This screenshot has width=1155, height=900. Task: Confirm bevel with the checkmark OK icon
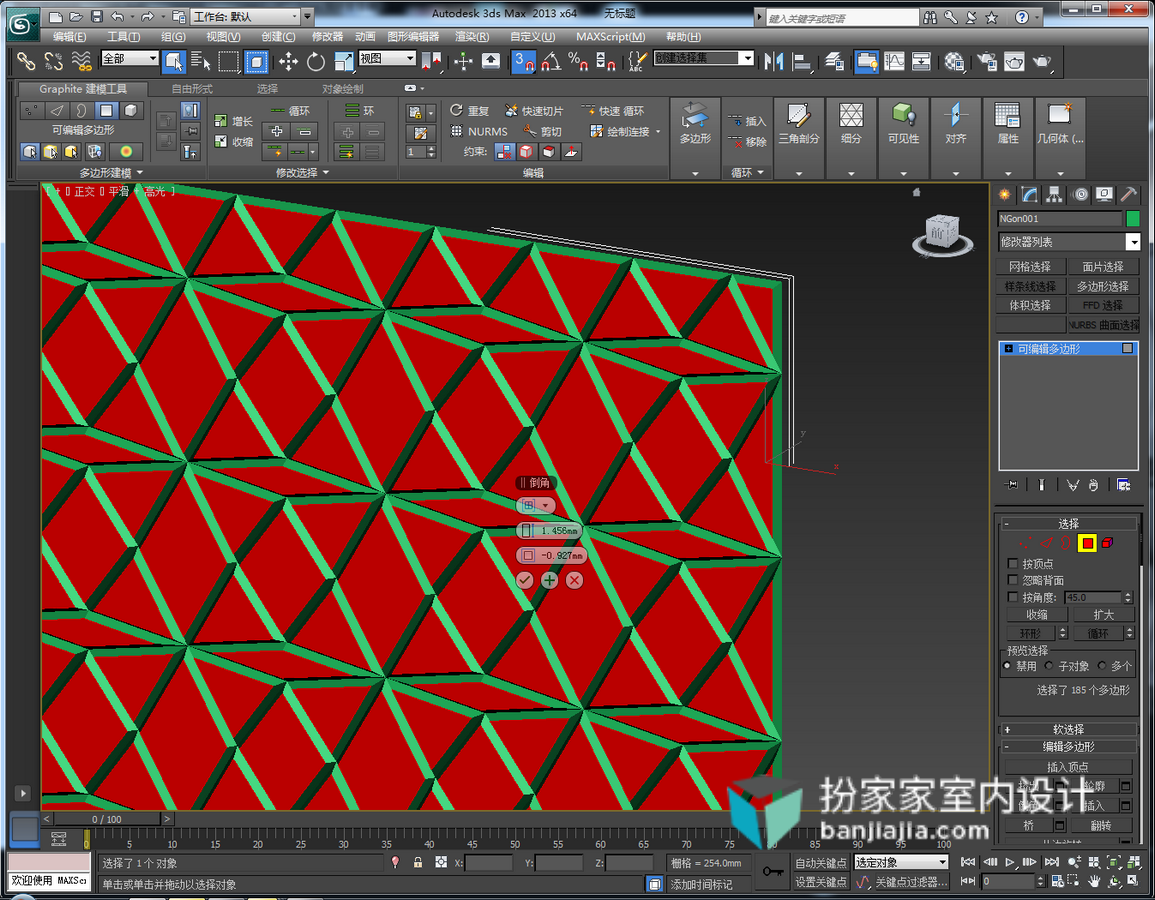(x=524, y=580)
